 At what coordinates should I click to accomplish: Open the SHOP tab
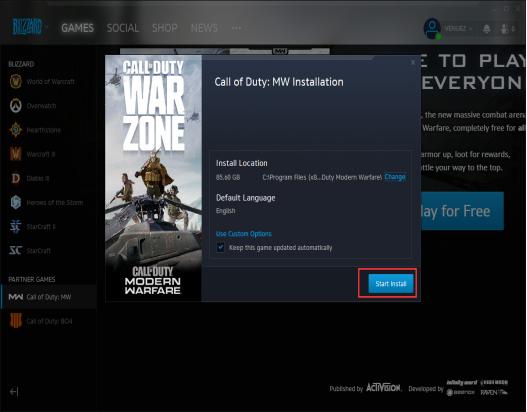(x=165, y=28)
